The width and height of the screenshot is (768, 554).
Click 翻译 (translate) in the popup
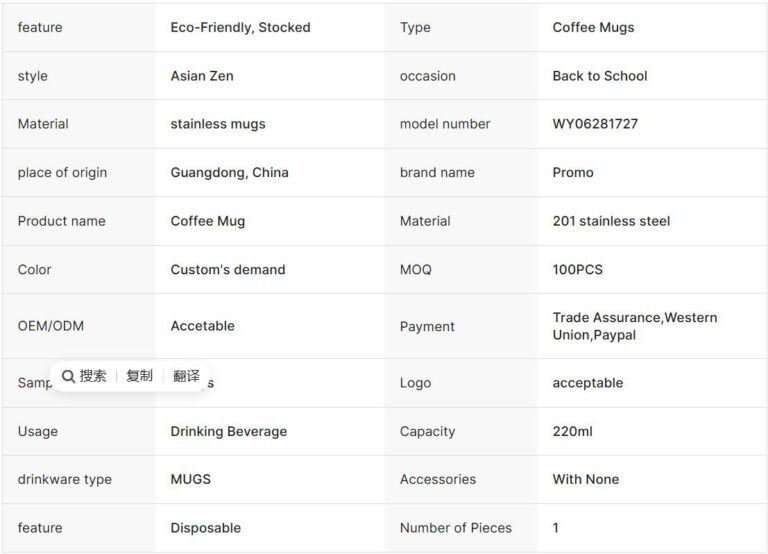tap(186, 377)
